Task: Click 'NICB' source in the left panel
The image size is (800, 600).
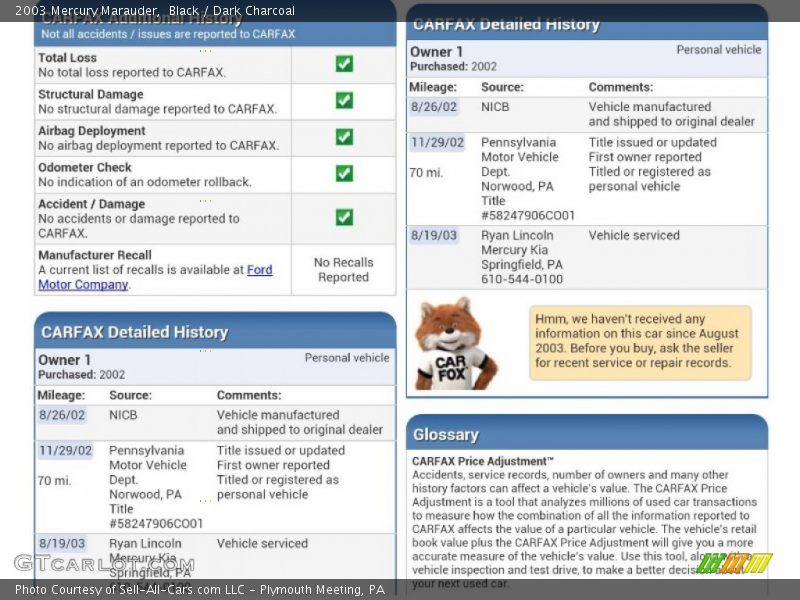Action: 123,415
